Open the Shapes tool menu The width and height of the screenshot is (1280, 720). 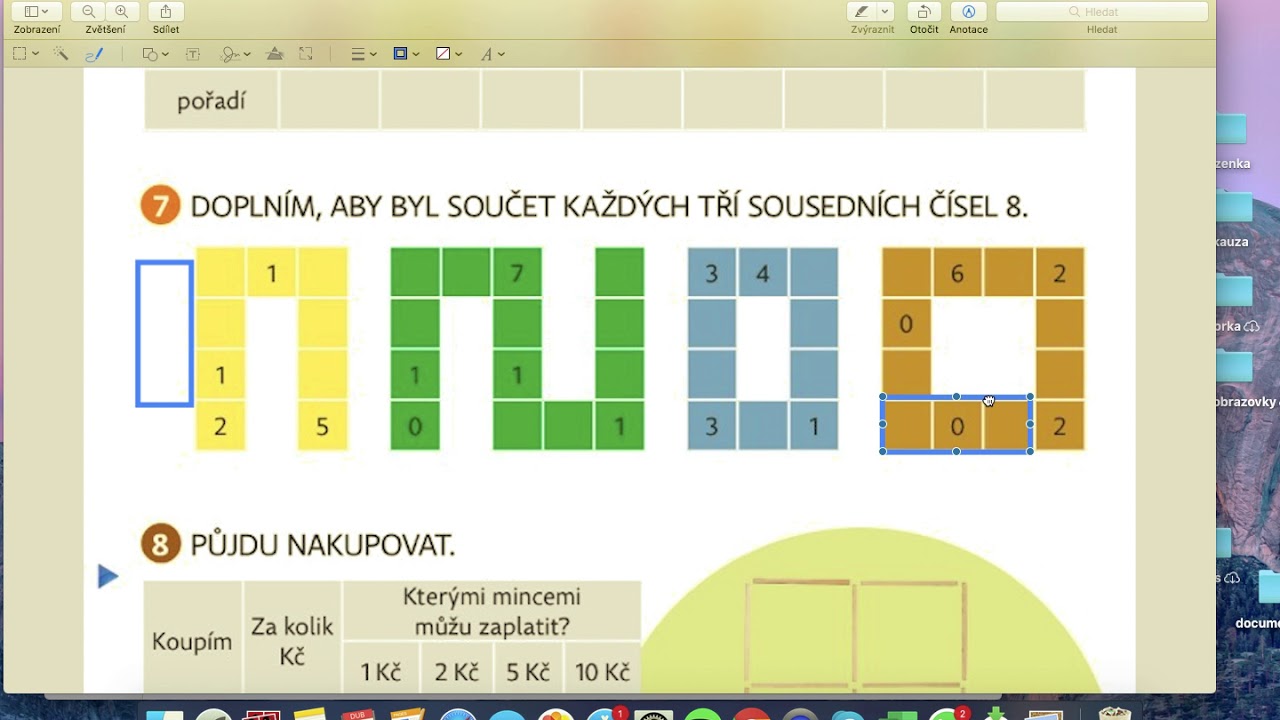point(150,54)
